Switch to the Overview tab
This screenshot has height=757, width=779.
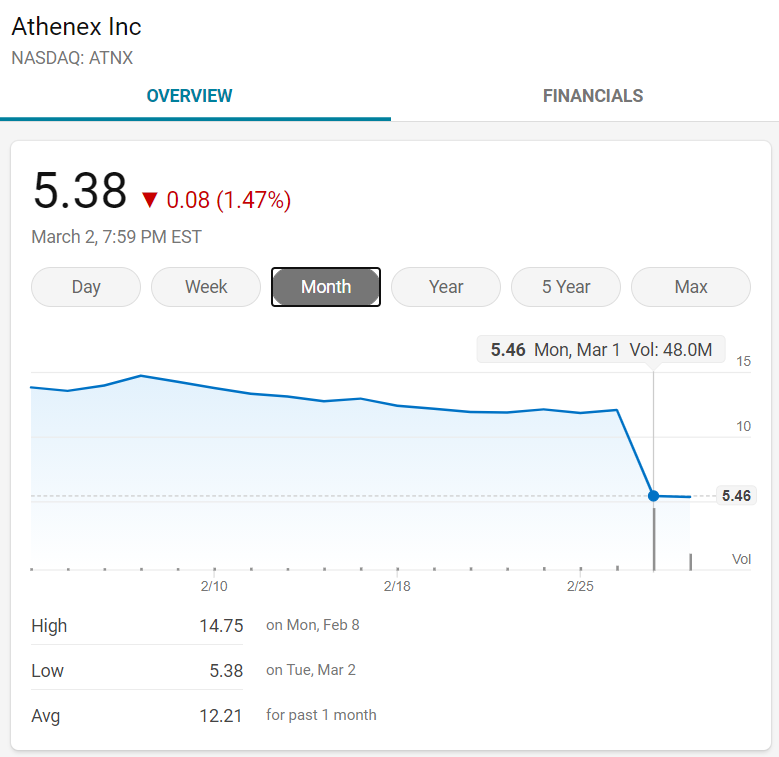(189, 96)
